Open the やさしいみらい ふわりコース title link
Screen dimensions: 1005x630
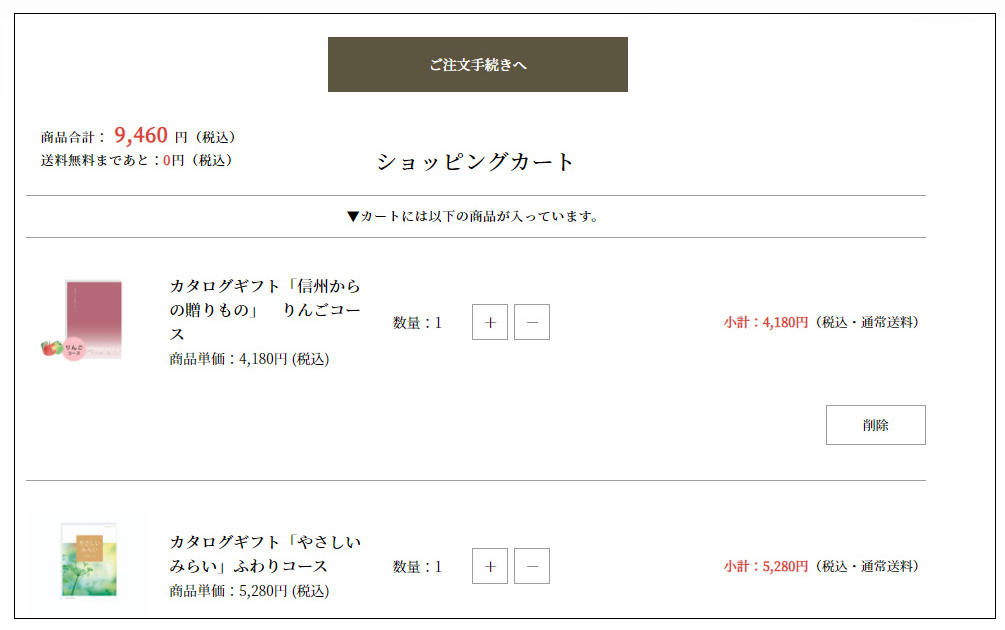click(265, 554)
